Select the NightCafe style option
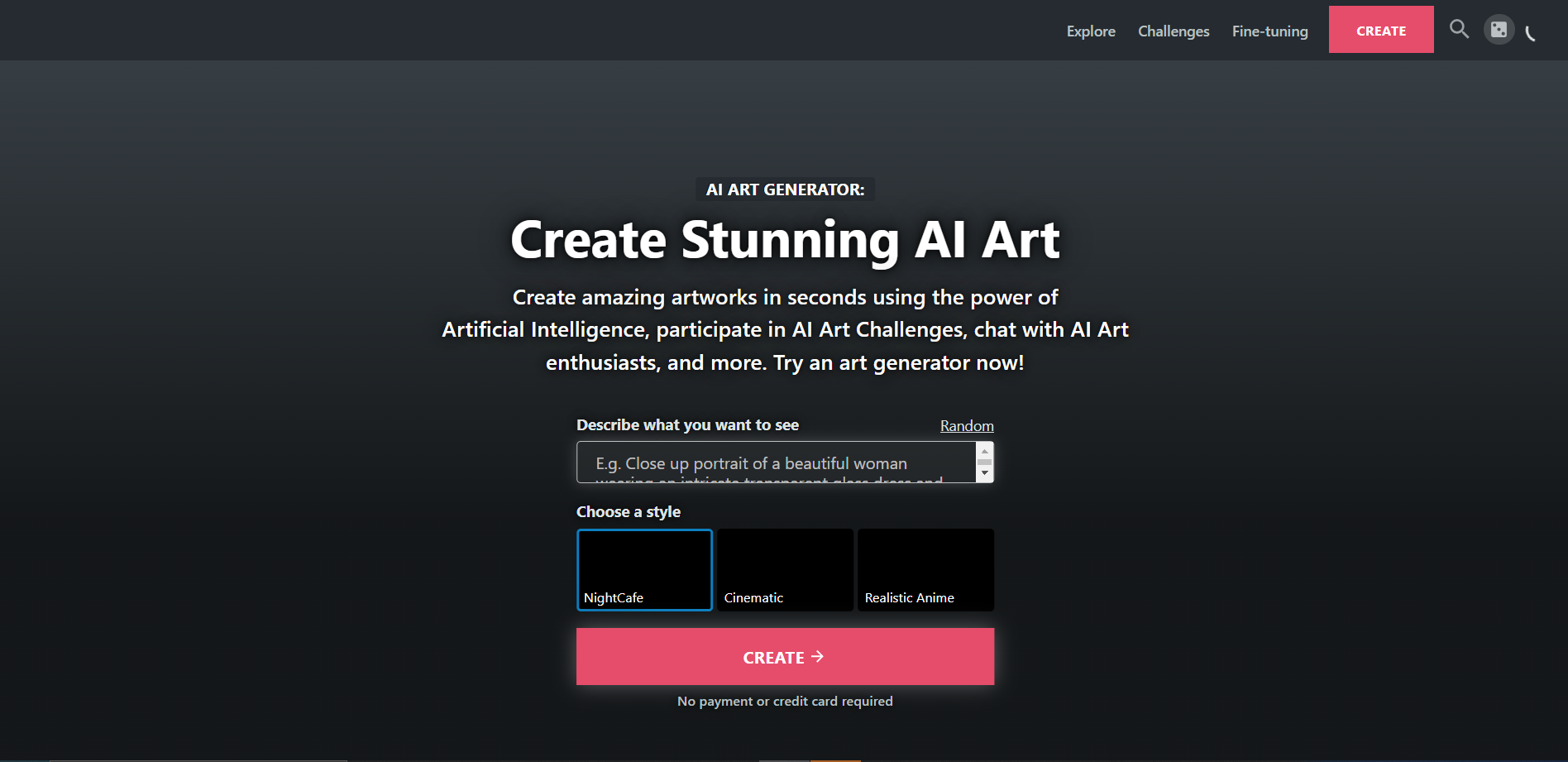The height and width of the screenshot is (762, 1568). coord(644,570)
